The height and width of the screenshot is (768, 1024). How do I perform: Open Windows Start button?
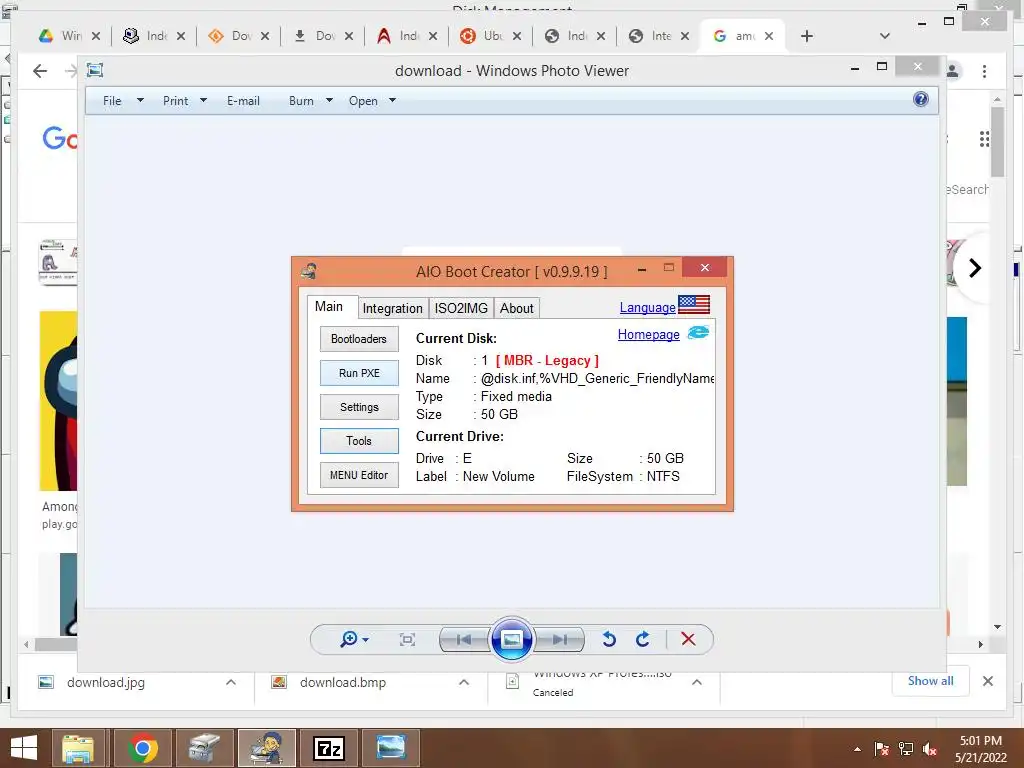click(24, 748)
